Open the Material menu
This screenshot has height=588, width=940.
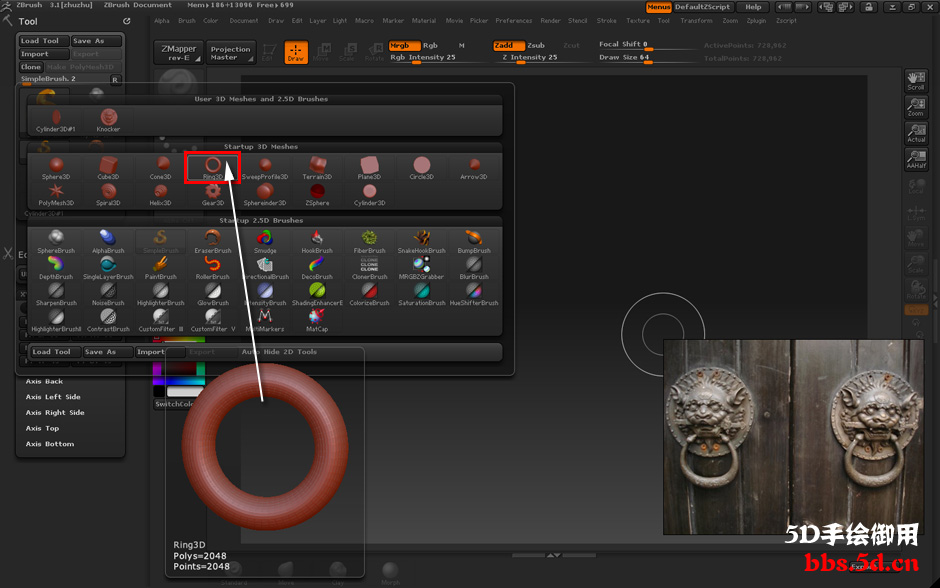(424, 20)
